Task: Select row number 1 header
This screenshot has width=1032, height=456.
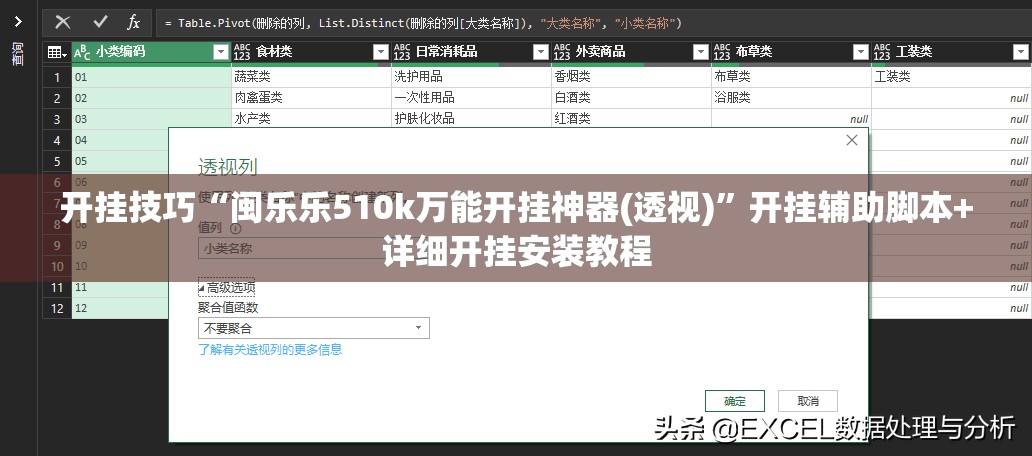Action: [x=57, y=77]
